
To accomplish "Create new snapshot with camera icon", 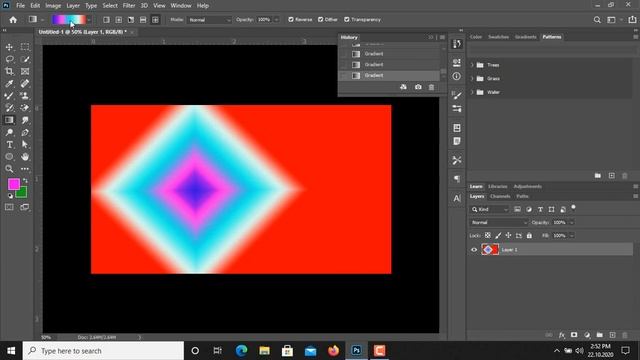I will tap(418, 87).
